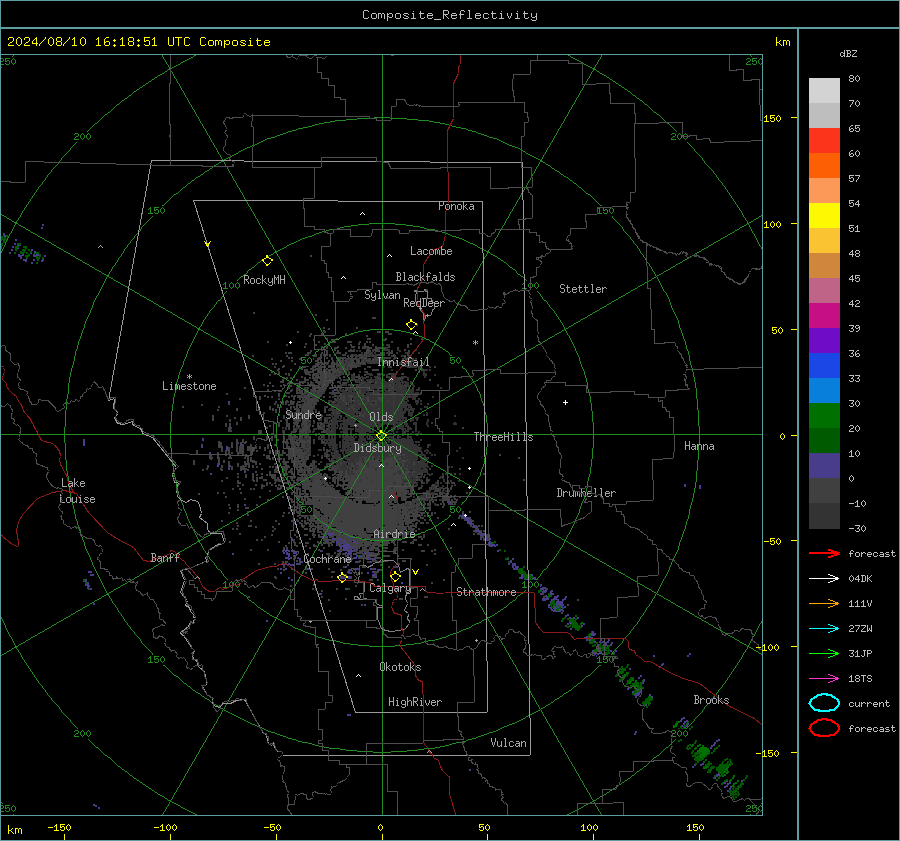Click the orange 111V arrow icon

(824, 603)
